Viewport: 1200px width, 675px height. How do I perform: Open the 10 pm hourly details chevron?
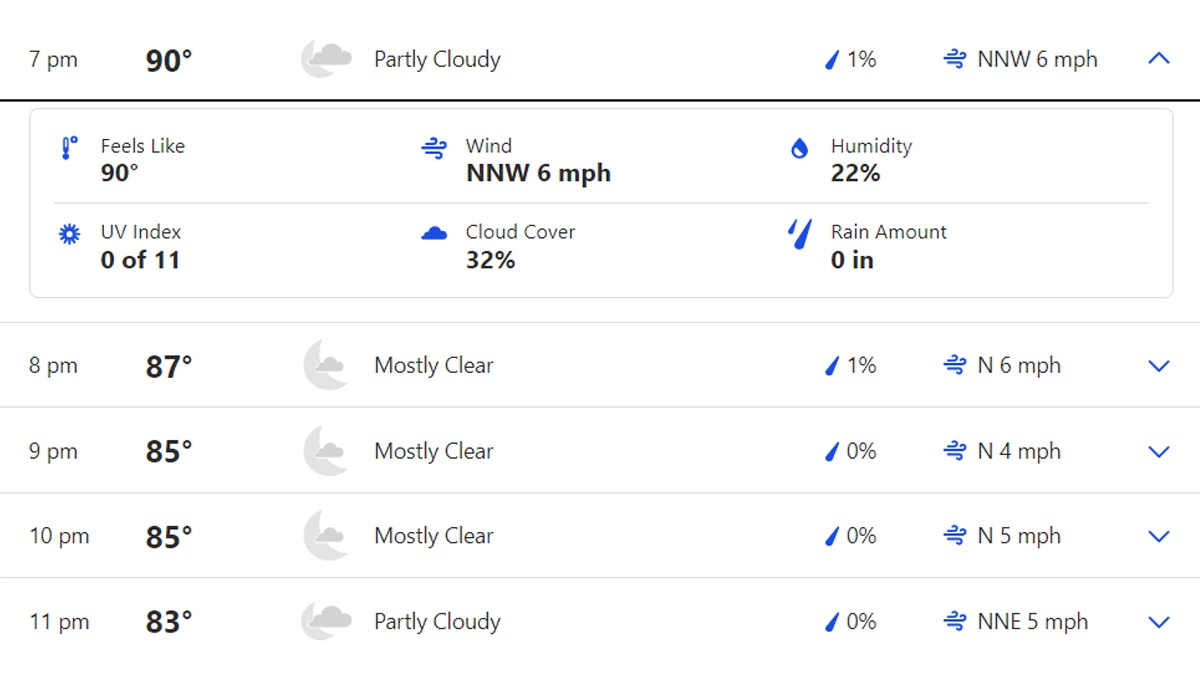coord(1158,537)
